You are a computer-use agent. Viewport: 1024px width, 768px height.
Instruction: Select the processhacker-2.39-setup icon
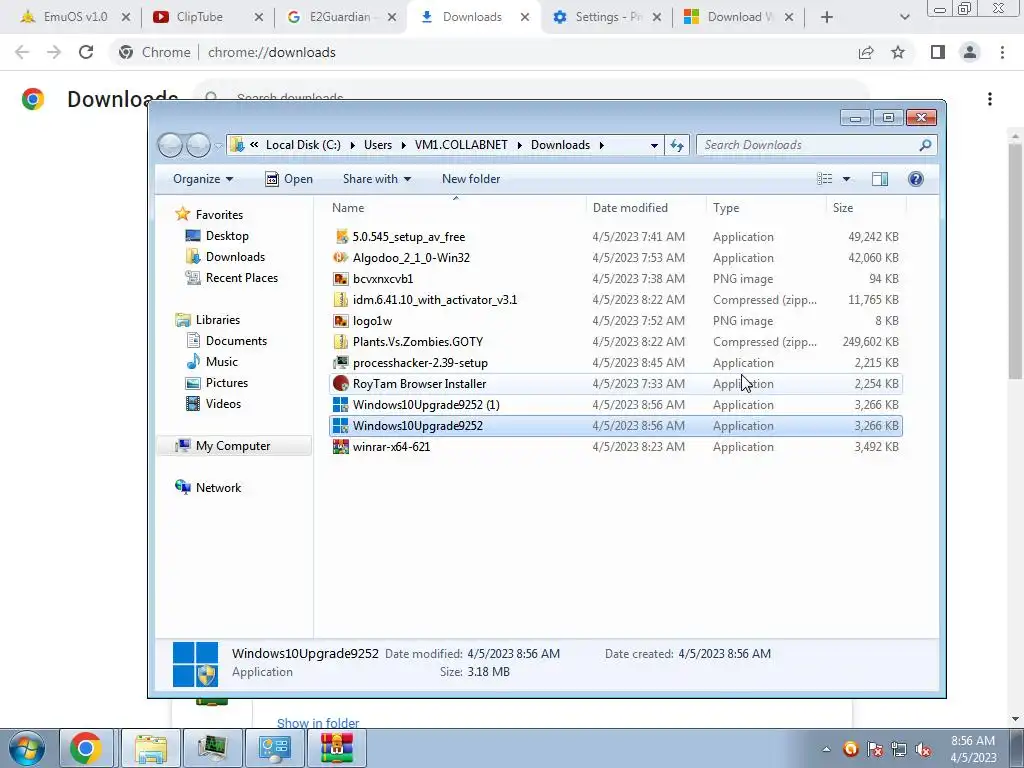tap(340, 362)
